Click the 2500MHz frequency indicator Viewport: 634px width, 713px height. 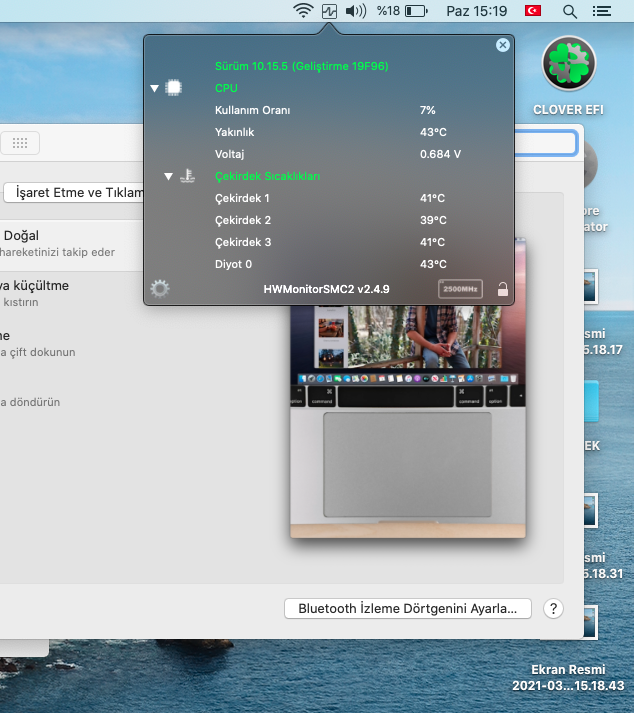pyautogui.click(x=460, y=289)
